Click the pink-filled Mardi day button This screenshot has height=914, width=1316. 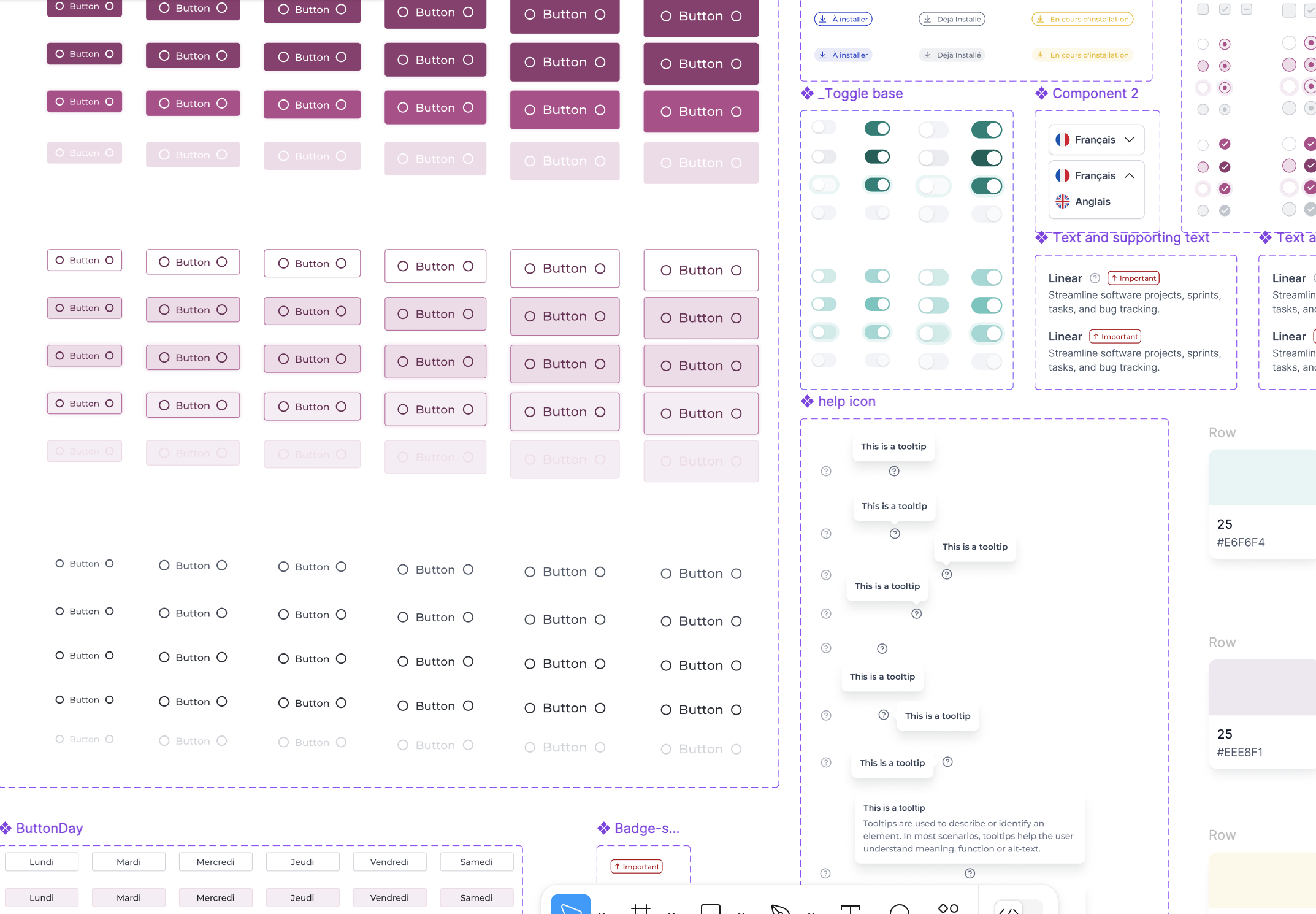point(129,897)
